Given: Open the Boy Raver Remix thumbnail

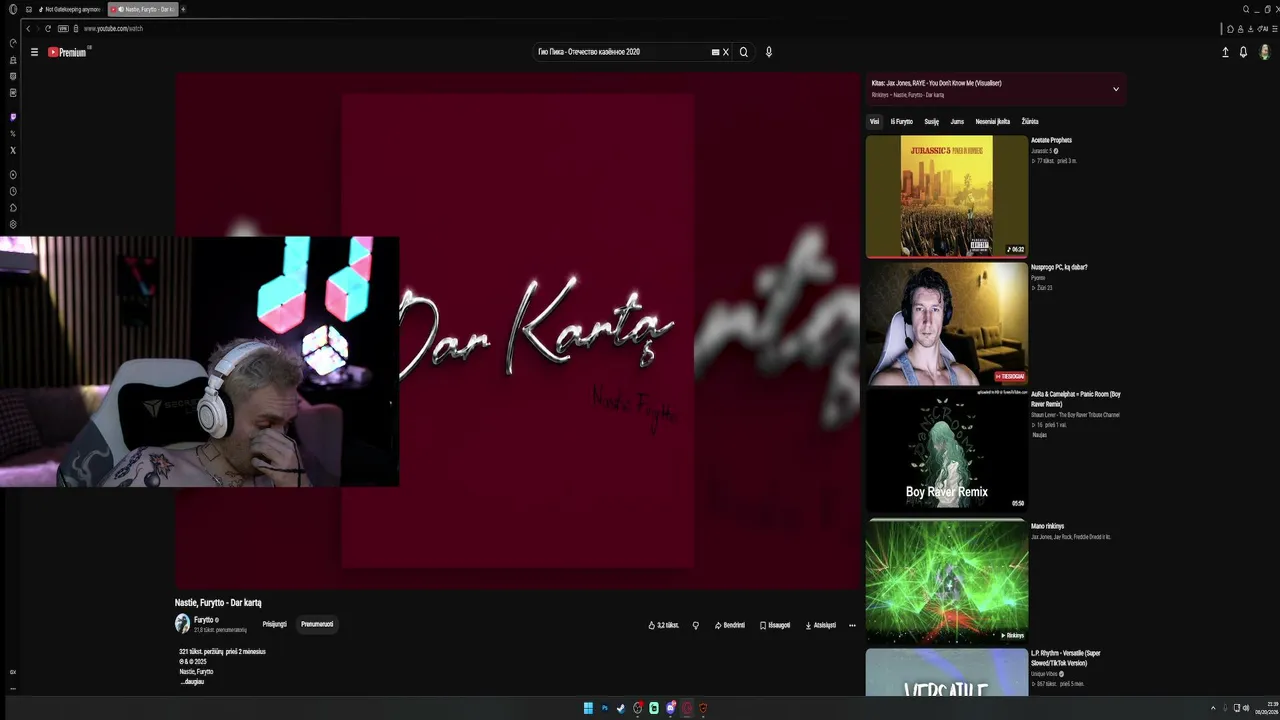Looking at the screenshot, I should click(946, 450).
